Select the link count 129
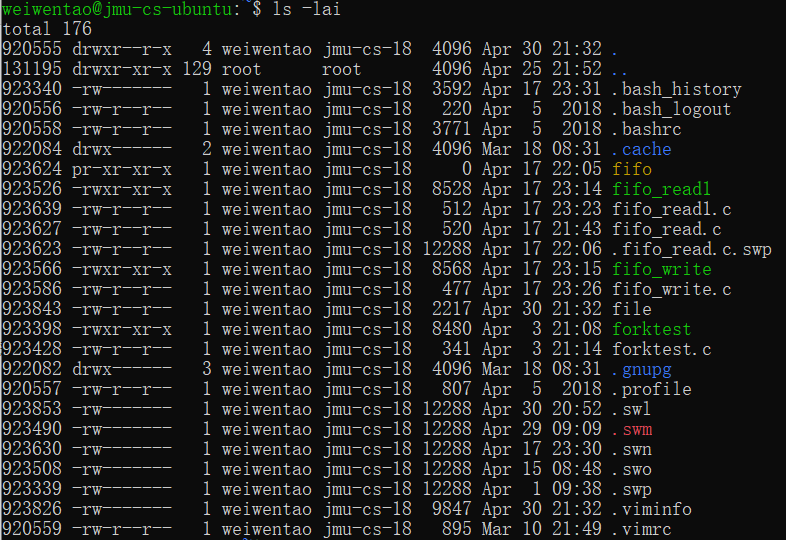786x540 pixels. tap(197, 70)
